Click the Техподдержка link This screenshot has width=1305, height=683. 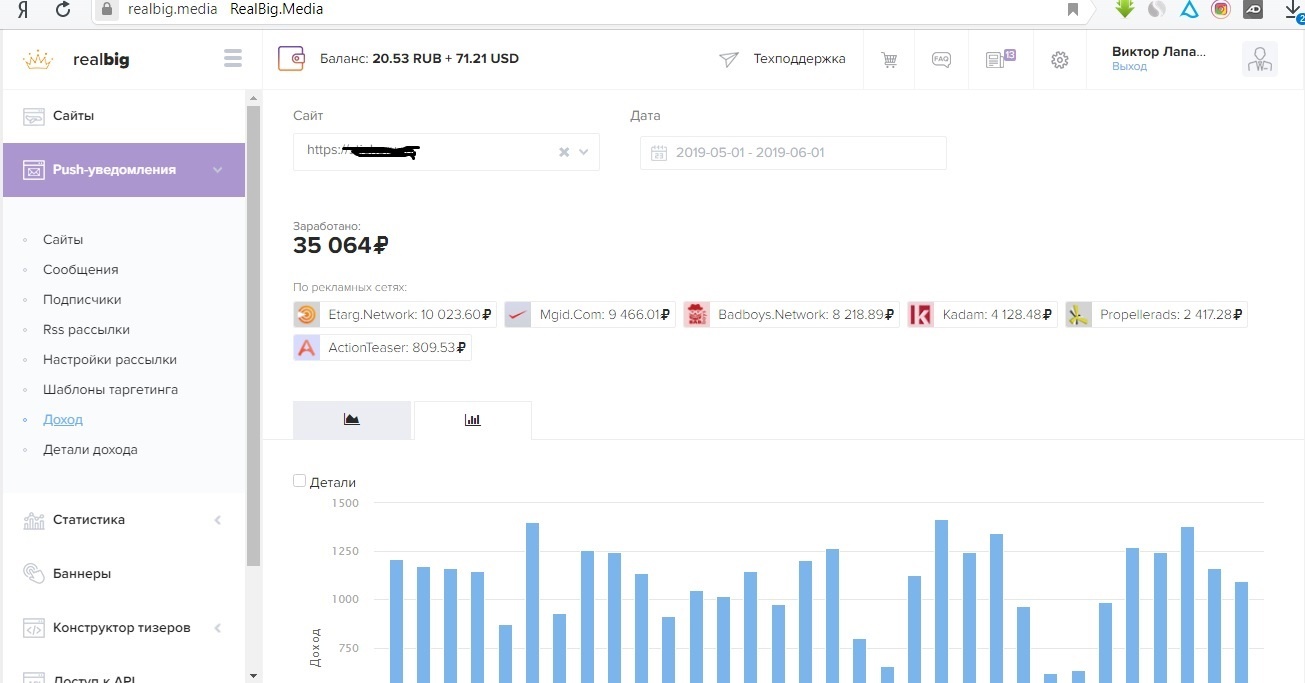click(799, 59)
